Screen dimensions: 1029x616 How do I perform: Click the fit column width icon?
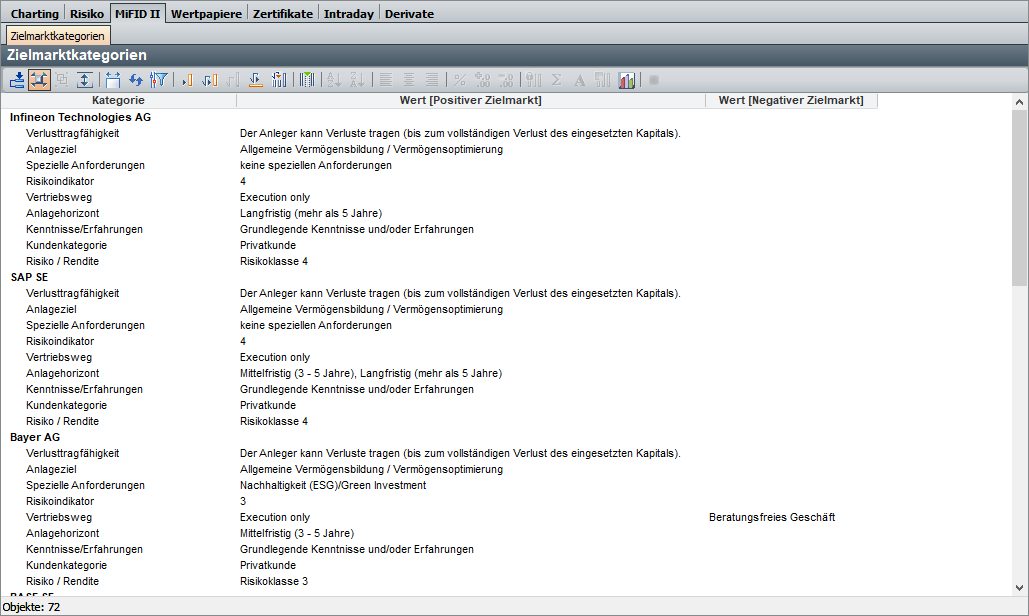point(113,80)
